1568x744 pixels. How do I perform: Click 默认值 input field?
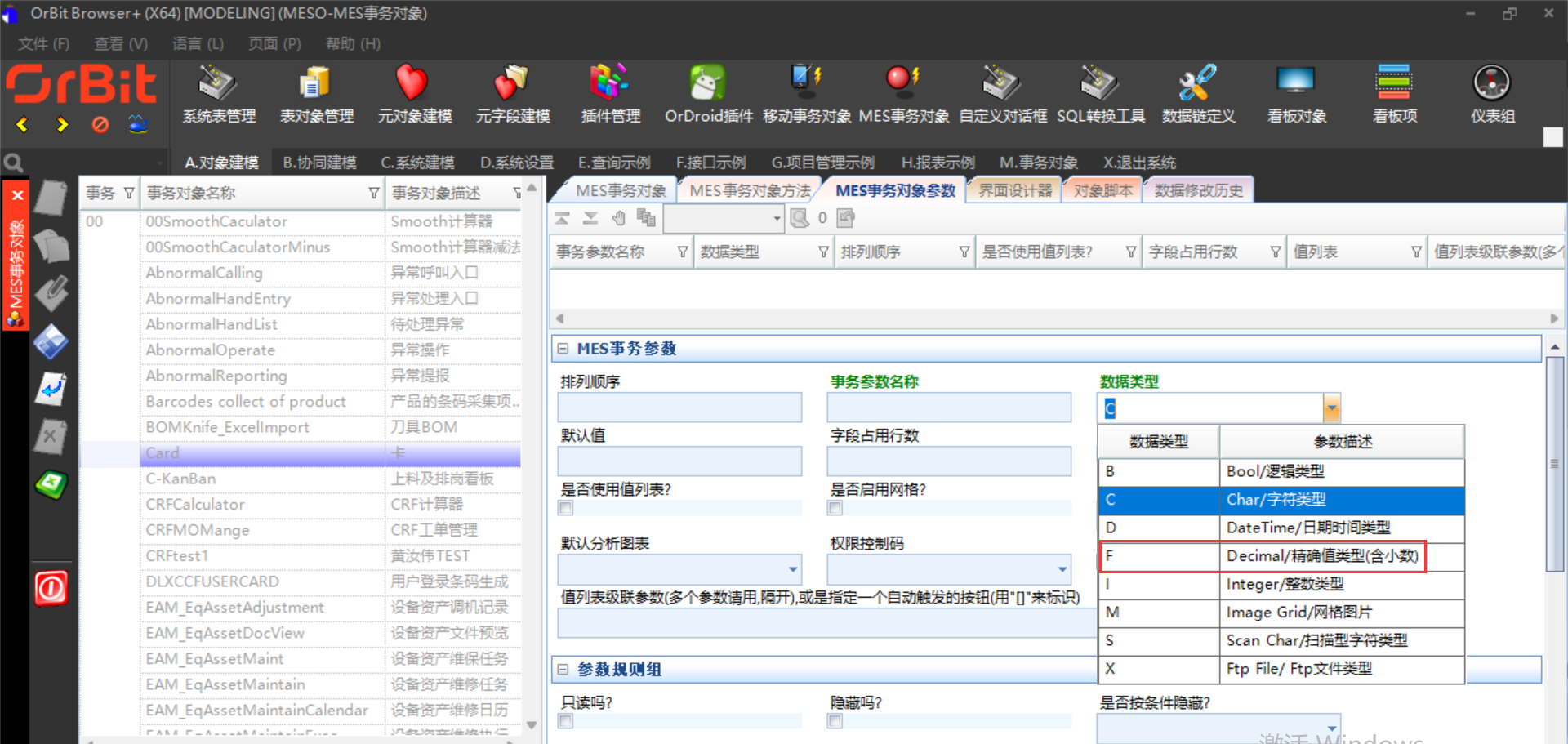point(679,461)
